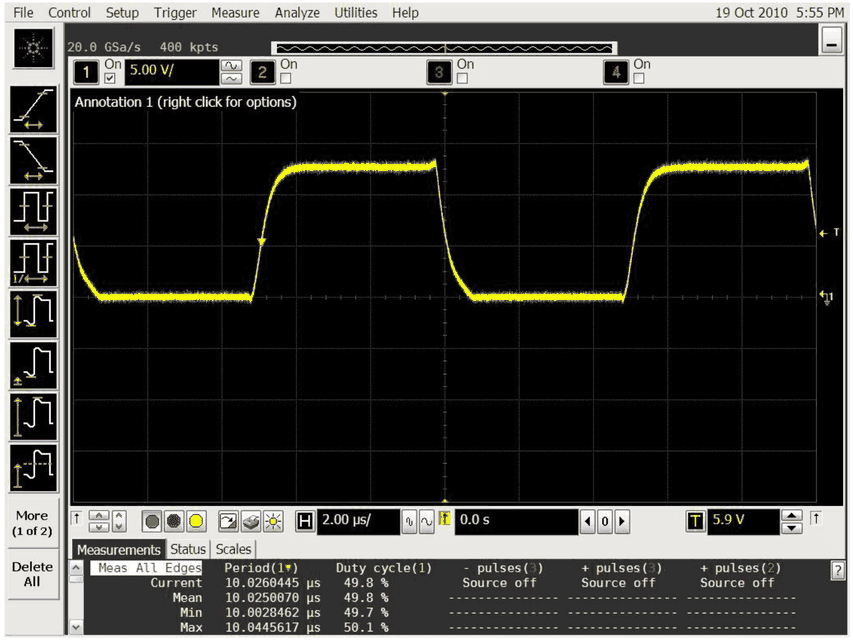Enable the channel 3 On checkbox
The height and width of the screenshot is (640, 853).
coord(462,78)
